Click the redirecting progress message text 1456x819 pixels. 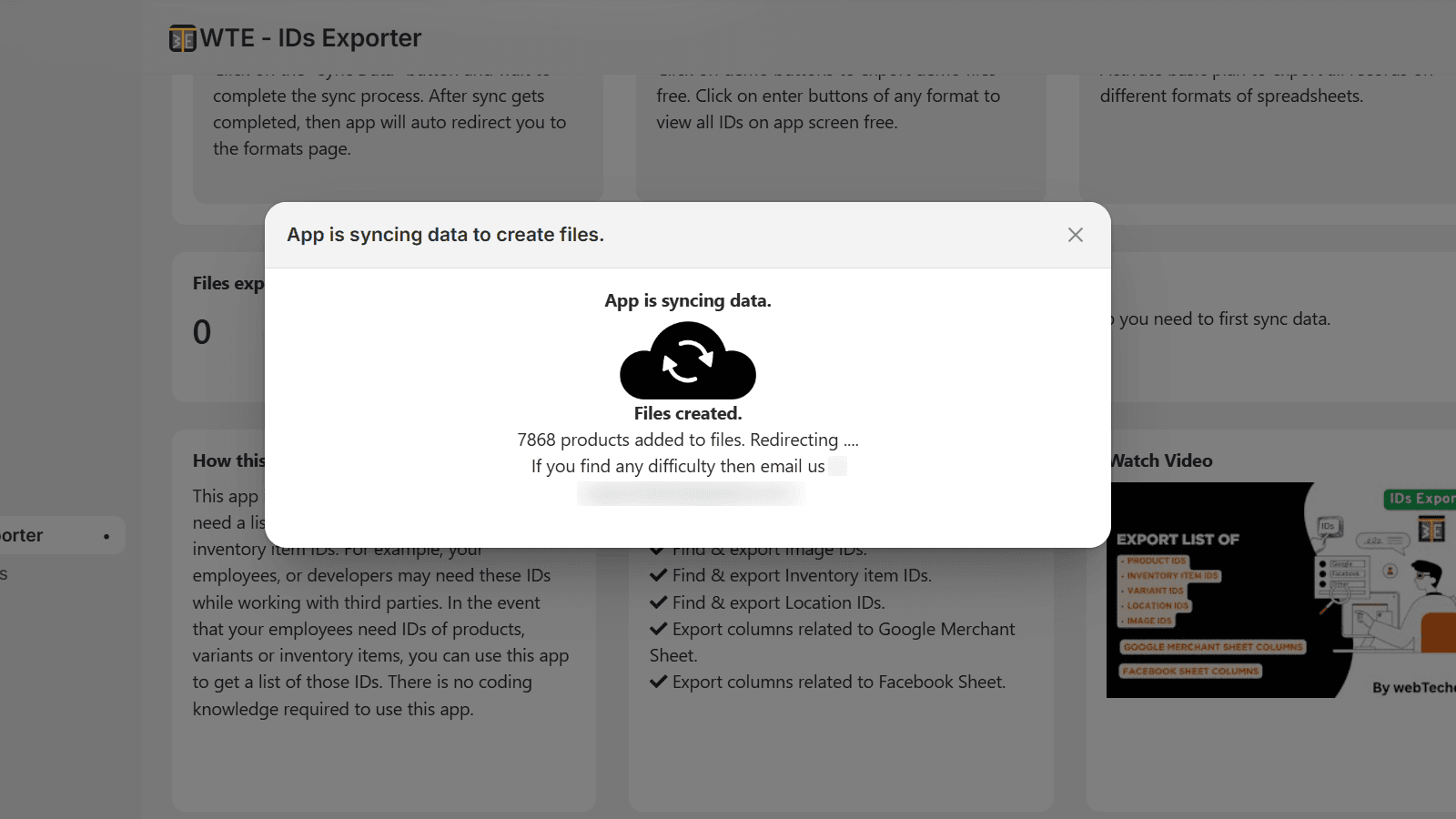[688, 440]
